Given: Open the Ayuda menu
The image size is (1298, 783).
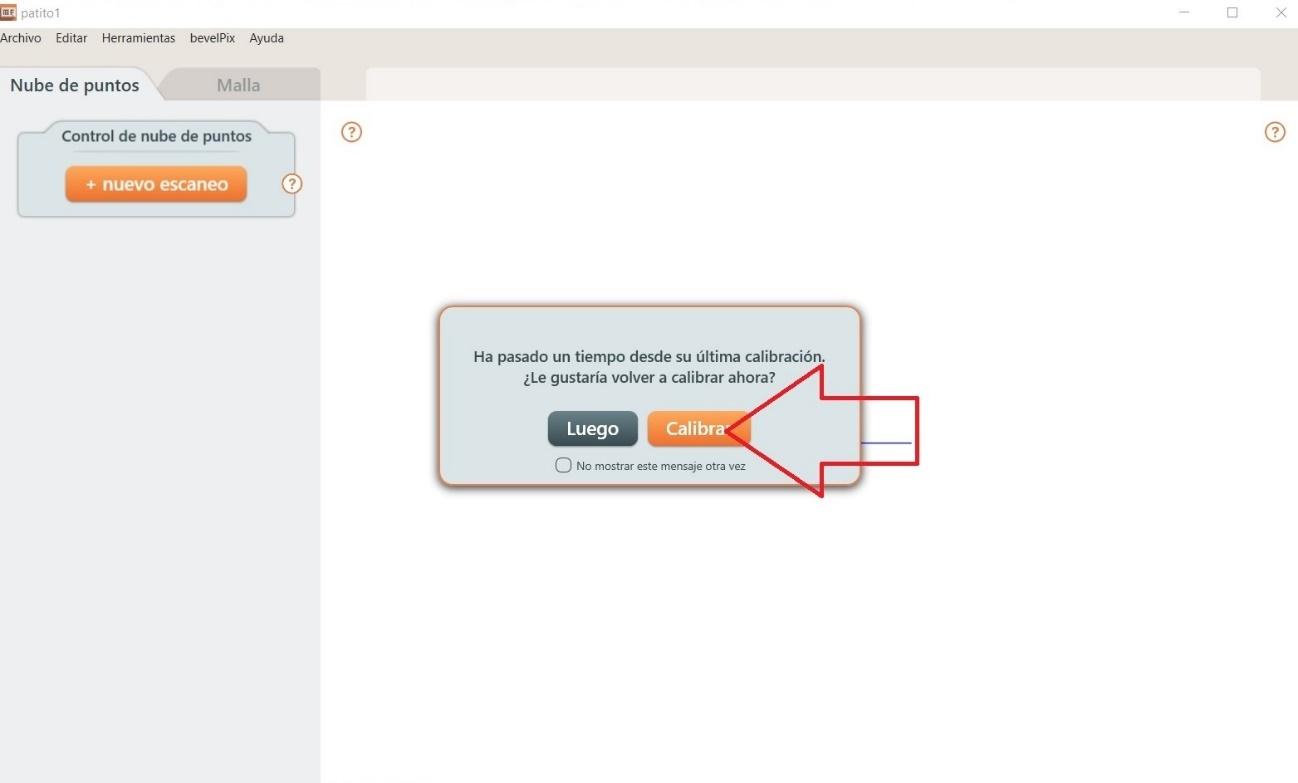Looking at the screenshot, I should point(266,38).
